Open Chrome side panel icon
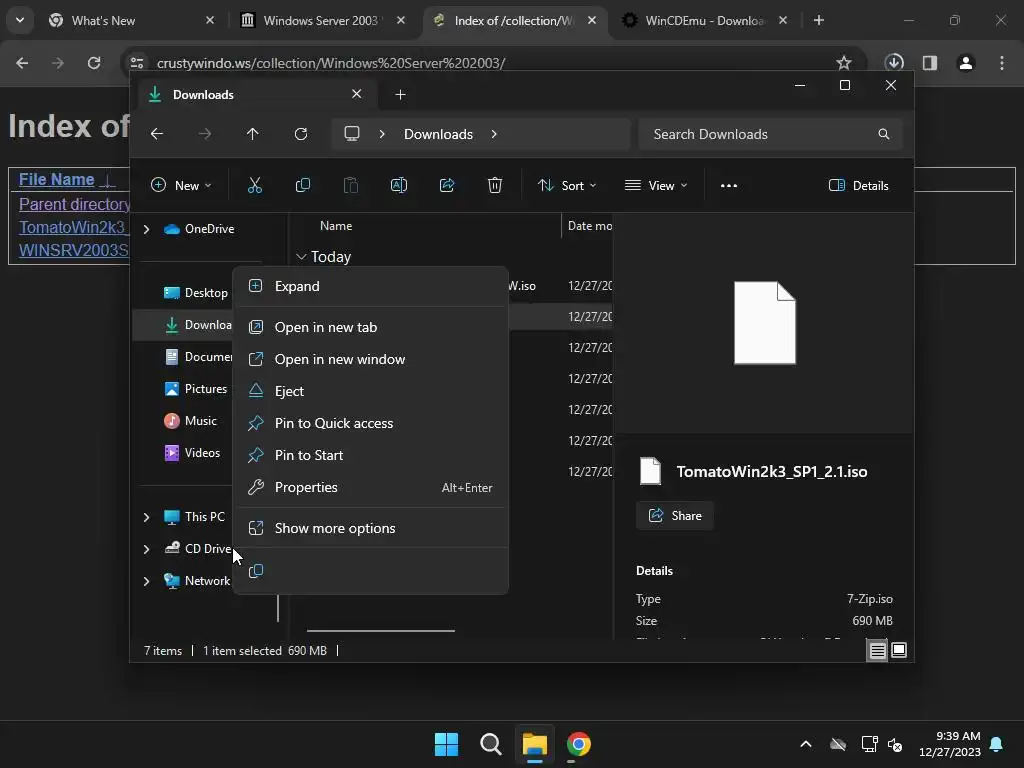 [930, 63]
